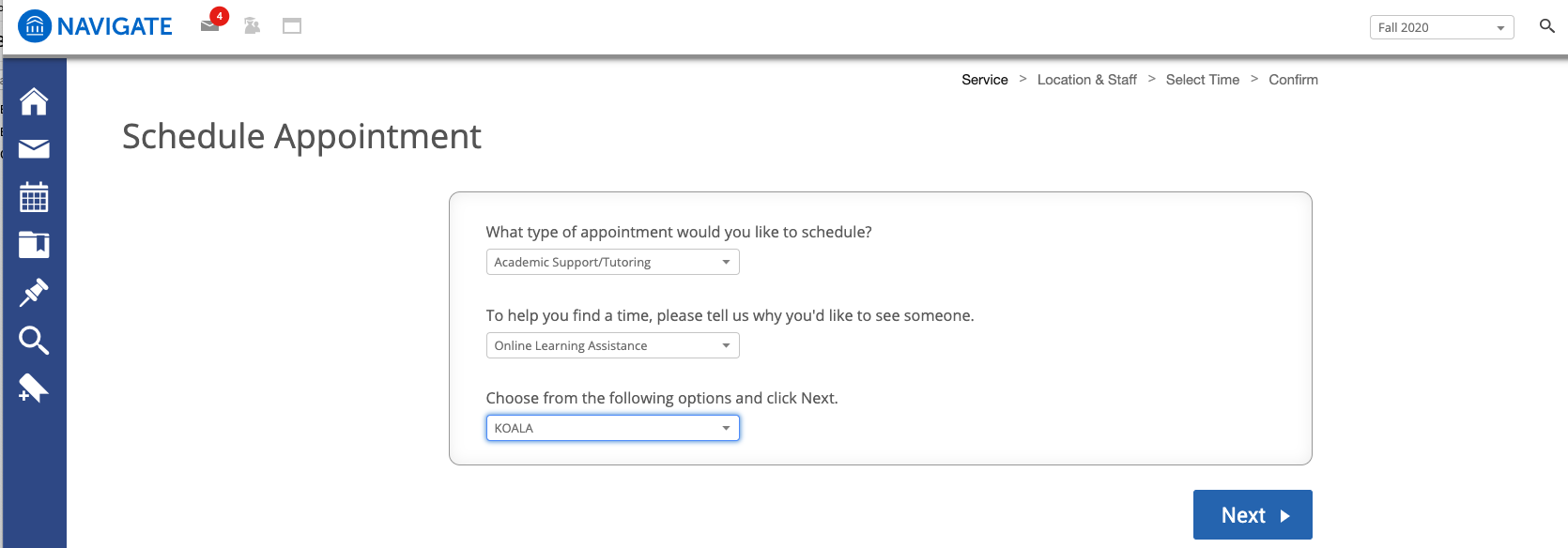Click the pin-plus icon in sidebar

pyautogui.click(x=34, y=388)
